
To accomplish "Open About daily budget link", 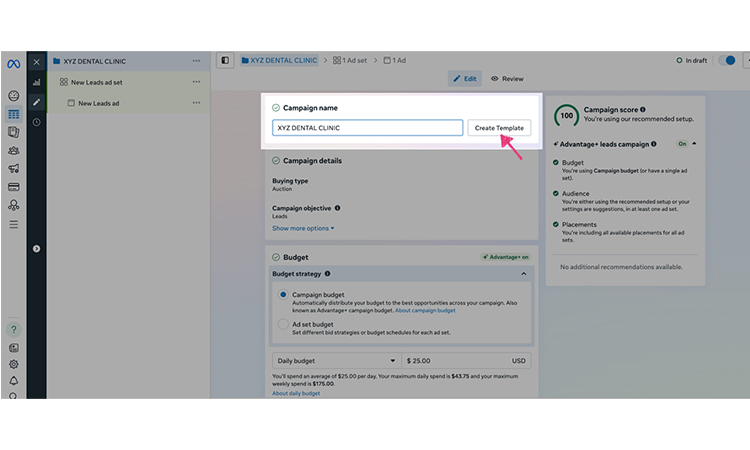I will click(x=296, y=394).
